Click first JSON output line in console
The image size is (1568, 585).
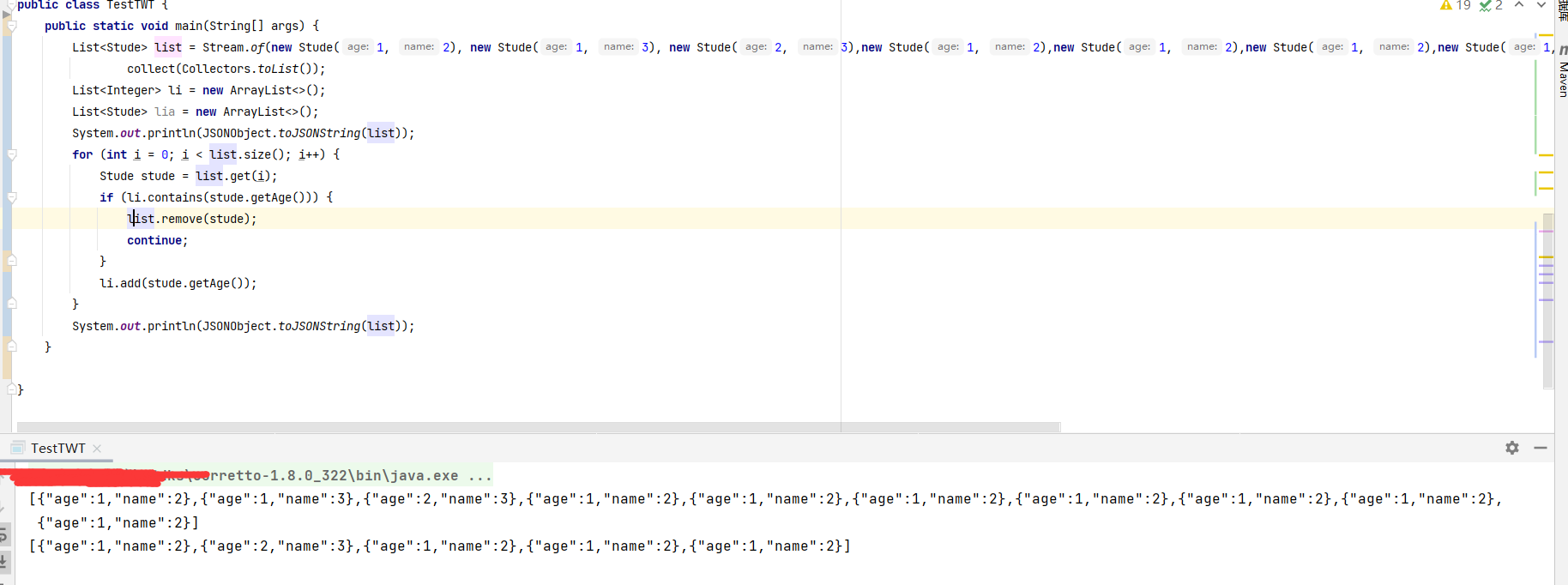766,498
